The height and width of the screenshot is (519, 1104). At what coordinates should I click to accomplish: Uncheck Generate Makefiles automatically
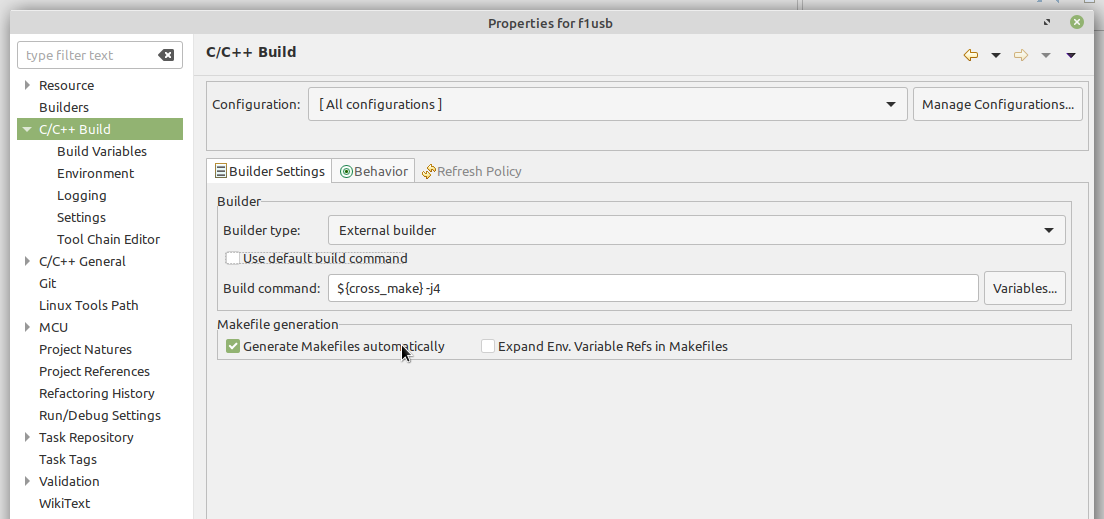click(233, 346)
